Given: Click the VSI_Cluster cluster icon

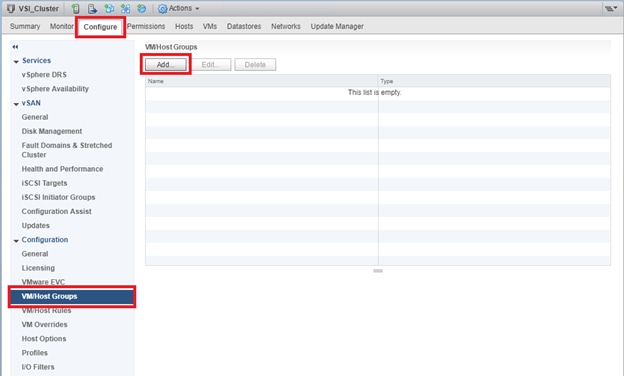Looking at the screenshot, I should point(11,8).
